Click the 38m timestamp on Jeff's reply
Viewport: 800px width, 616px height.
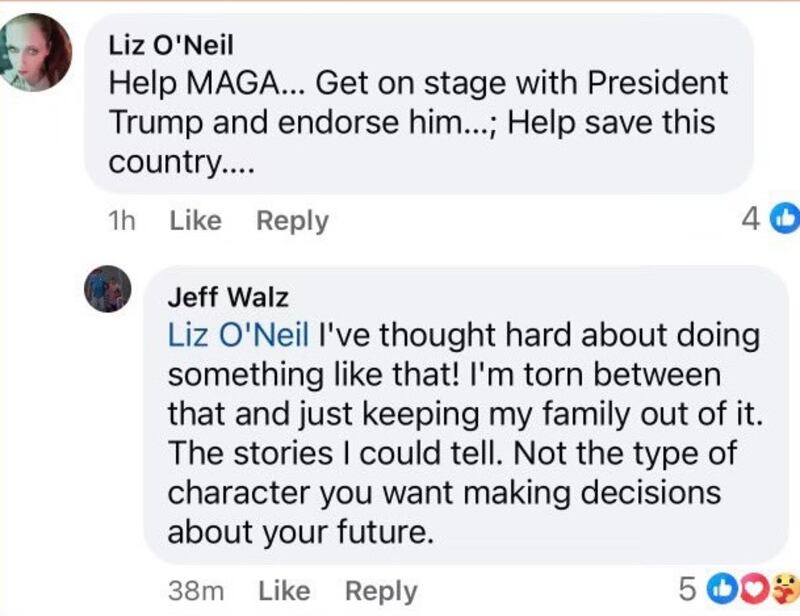pyautogui.click(x=196, y=590)
